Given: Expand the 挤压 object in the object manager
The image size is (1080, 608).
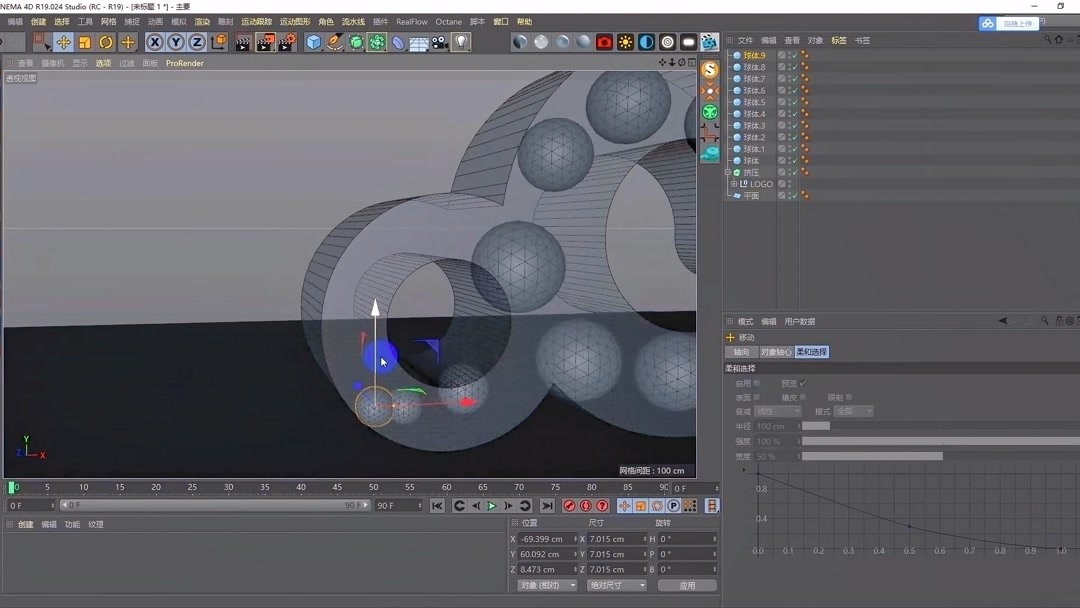Looking at the screenshot, I should tap(728, 171).
